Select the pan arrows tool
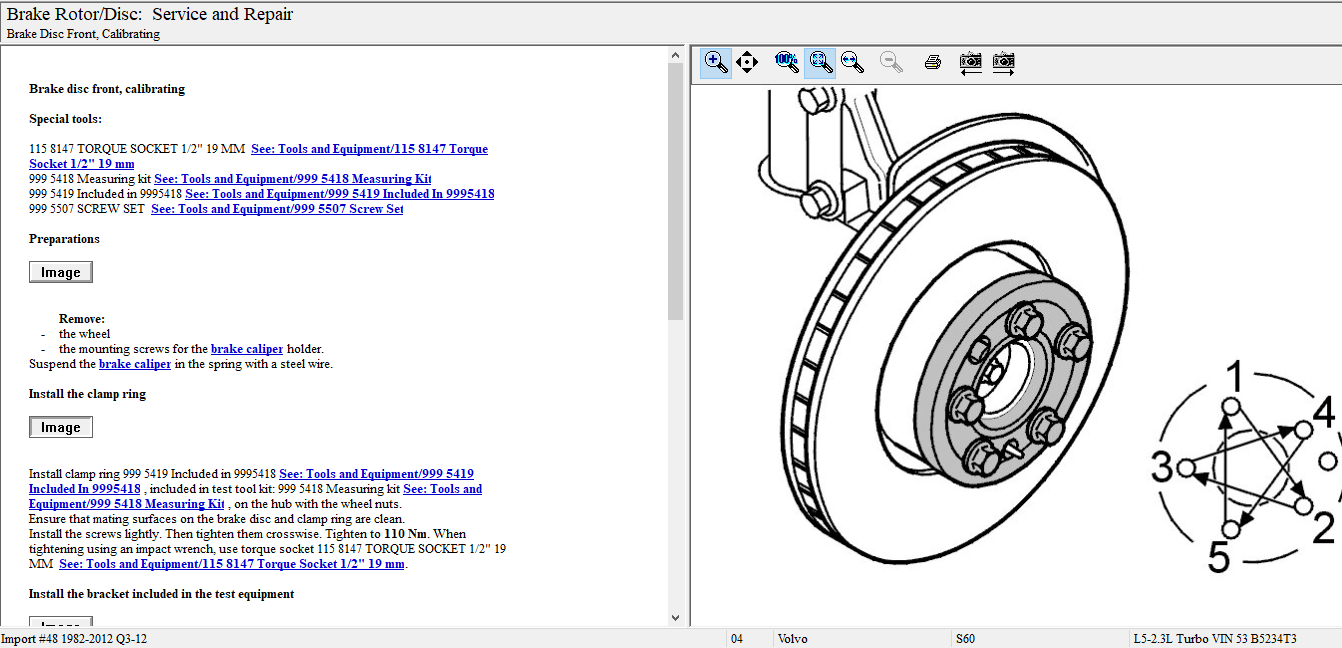1342x648 pixels. tap(747, 62)
